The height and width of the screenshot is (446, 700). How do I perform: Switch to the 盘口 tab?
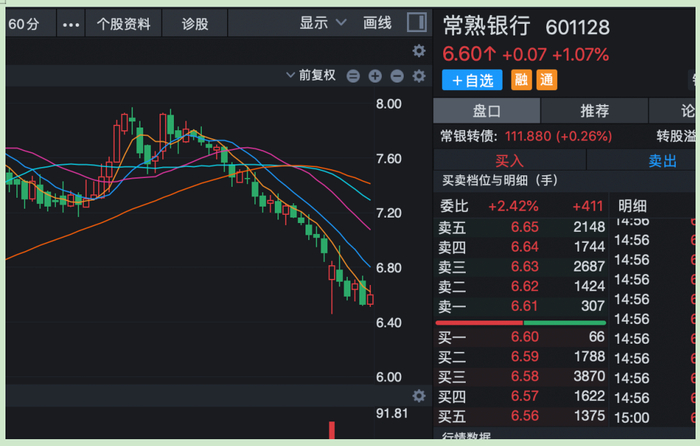(x=486, y=111)
